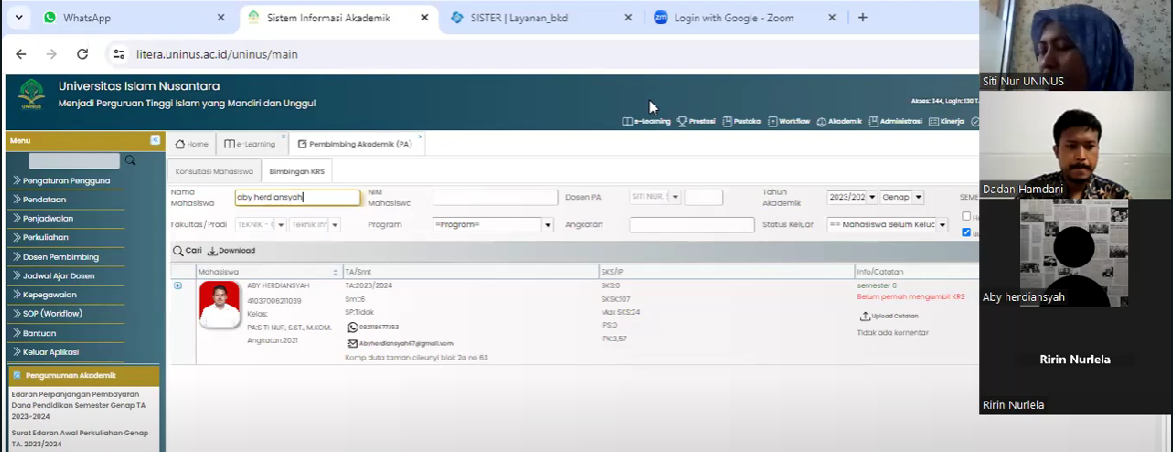Click the Upload Catatan icon
Viewport: 1173px width, 452px height.
coord(864,316)
